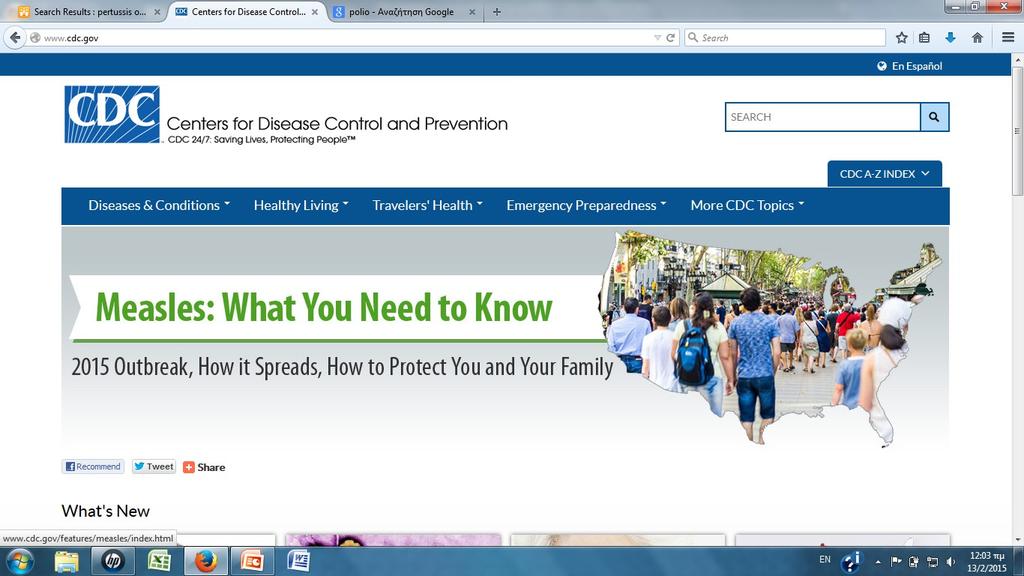Click the power icon in the system tray
The width and height of the screenshot is (1024, 576).
(x=914, y=562)
